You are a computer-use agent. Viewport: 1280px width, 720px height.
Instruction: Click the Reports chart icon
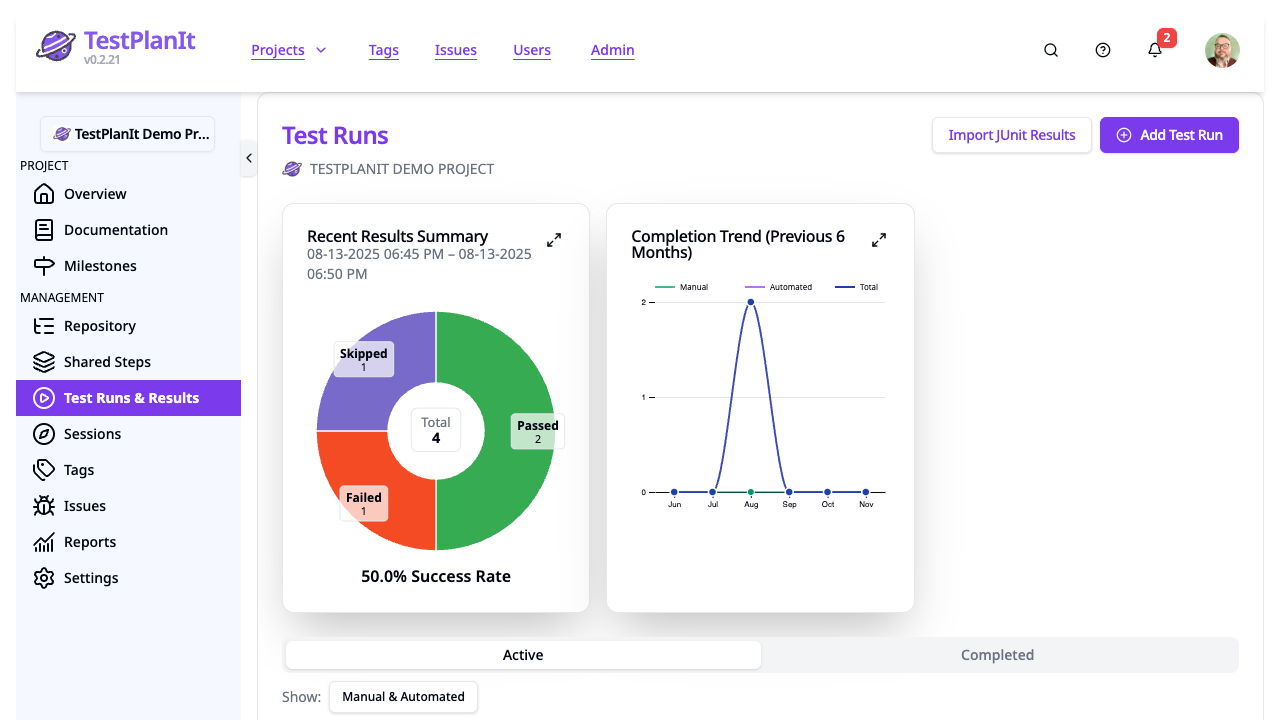point(44,541)
